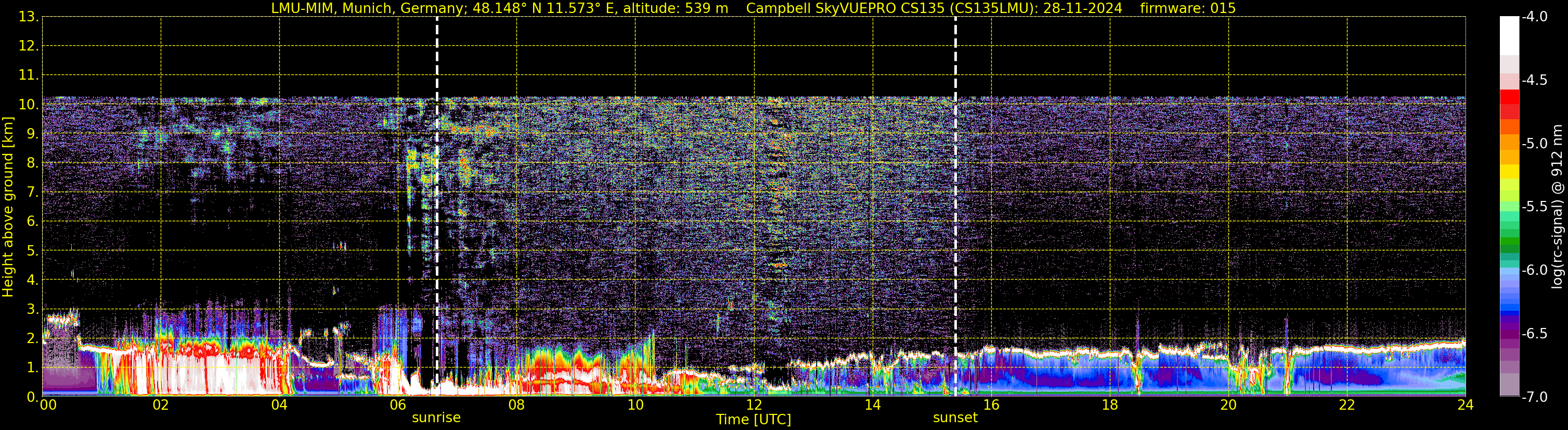Image resolution: width=1568 pixels, height=430 pixels.
Task: Click height tick label '10.' on height axis
Action: pyautogui.click(x=29, y=105)
